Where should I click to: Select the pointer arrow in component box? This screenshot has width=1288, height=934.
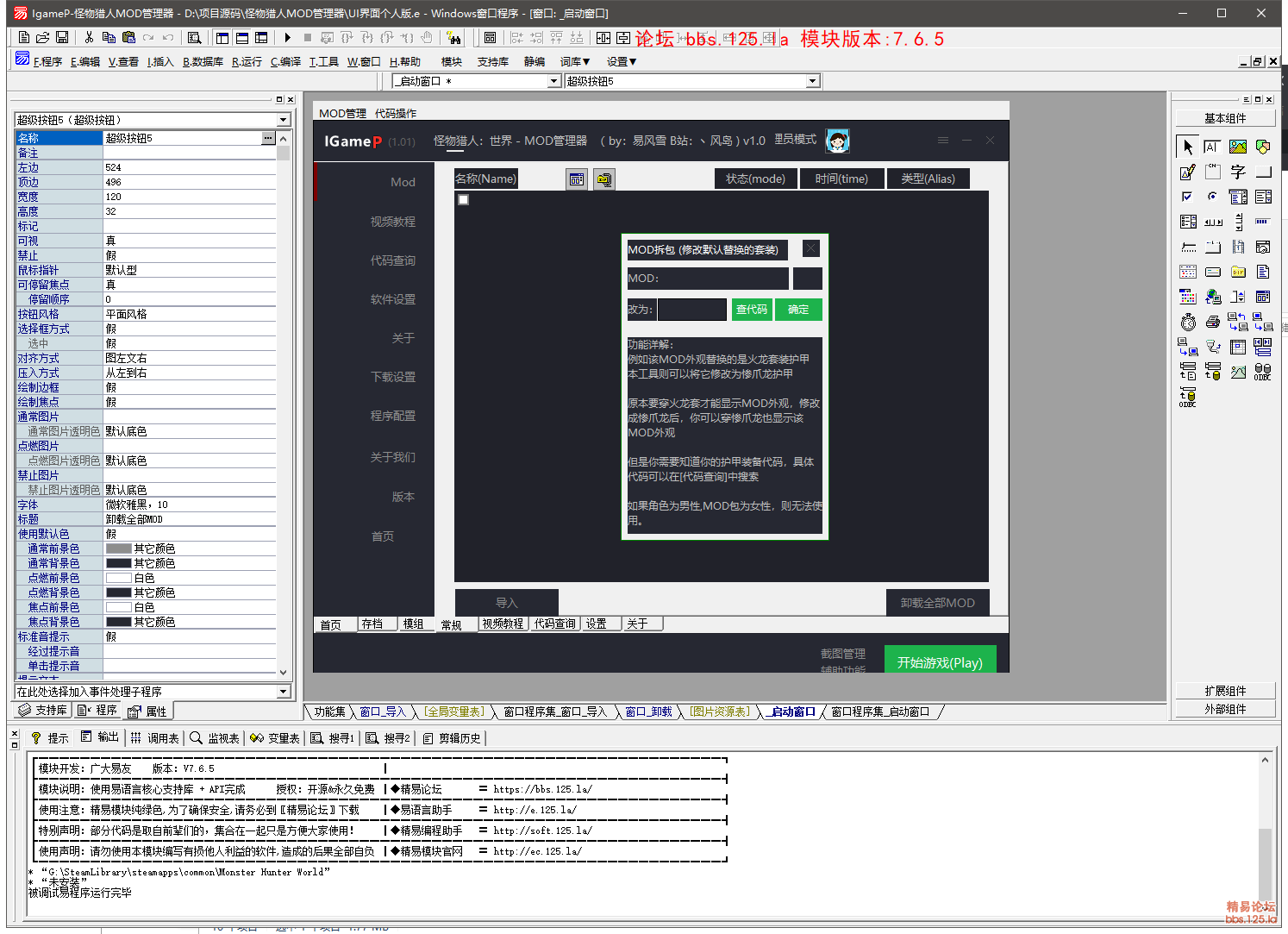coord(1188,147)
